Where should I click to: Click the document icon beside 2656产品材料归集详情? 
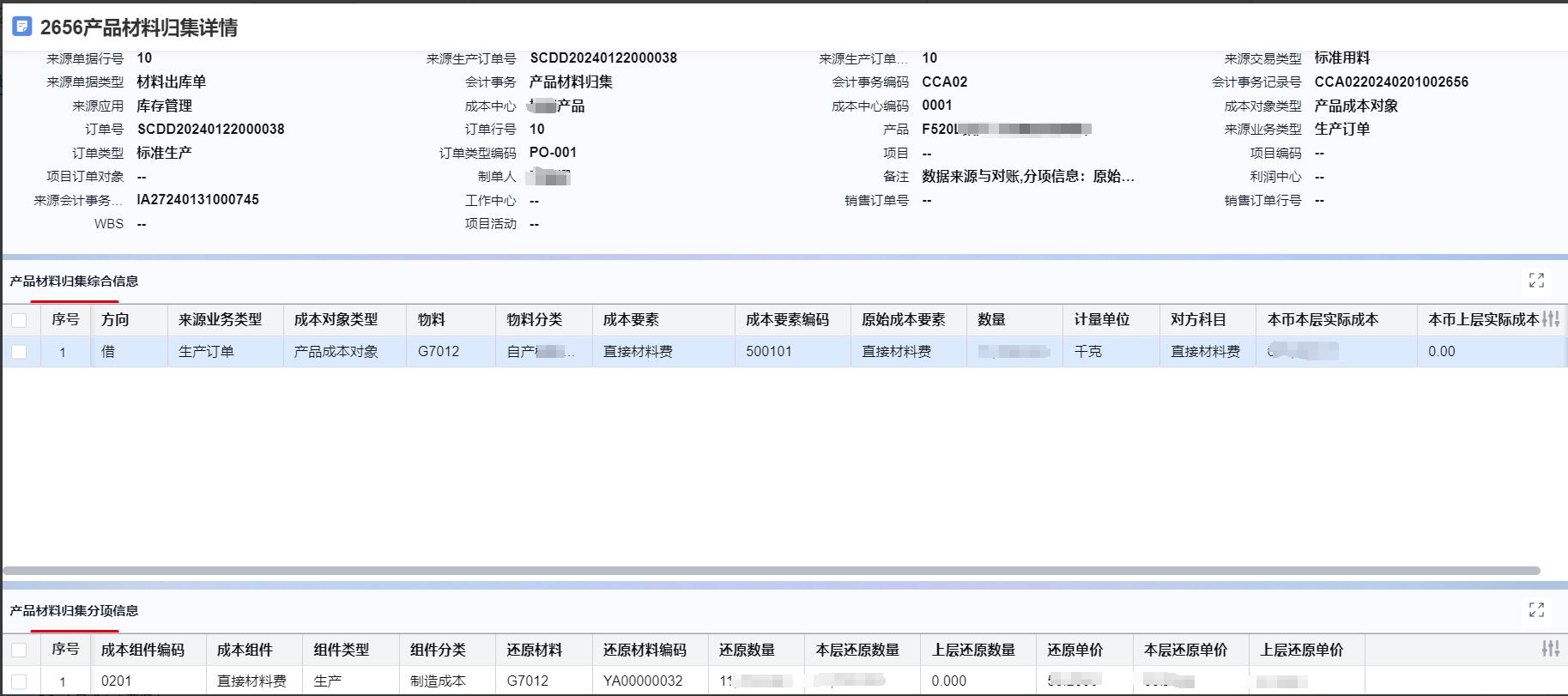click(21, 27)
